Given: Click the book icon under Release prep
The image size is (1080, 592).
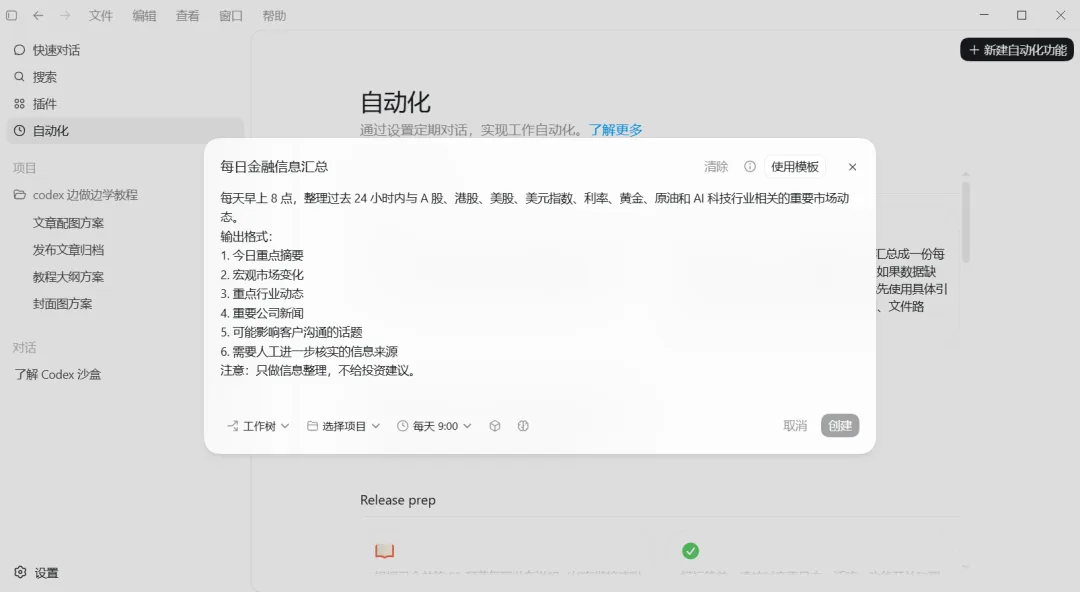Looking at the screenshot, I should pos(384,551).
